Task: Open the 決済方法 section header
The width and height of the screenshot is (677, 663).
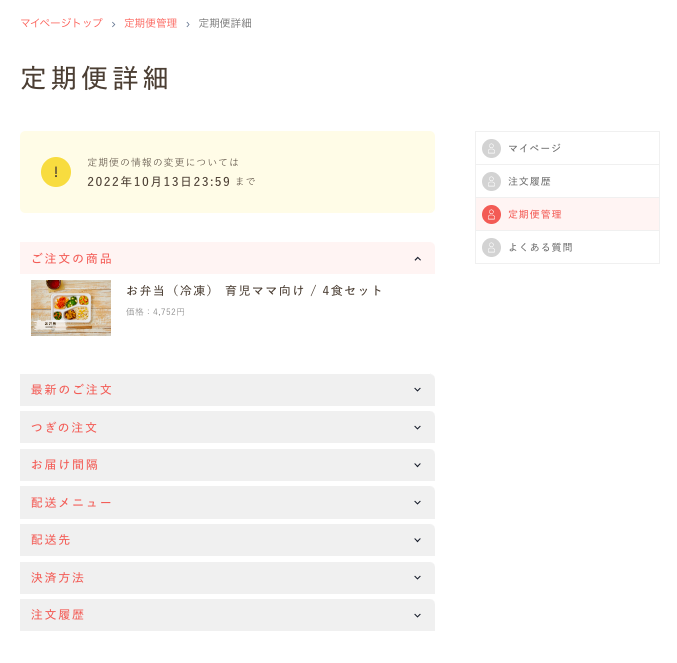Action: pyautogui.click(x=228, y=578)
